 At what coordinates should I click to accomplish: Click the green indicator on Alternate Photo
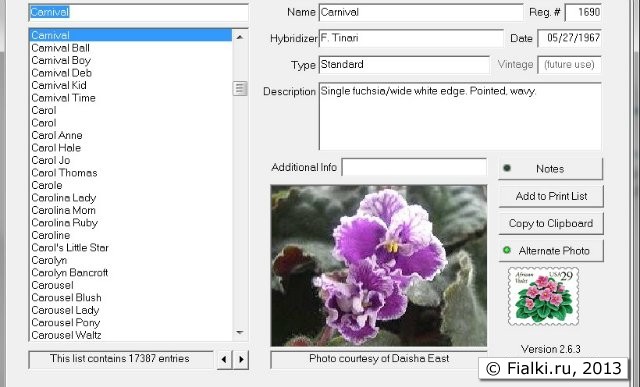[507, 250]
